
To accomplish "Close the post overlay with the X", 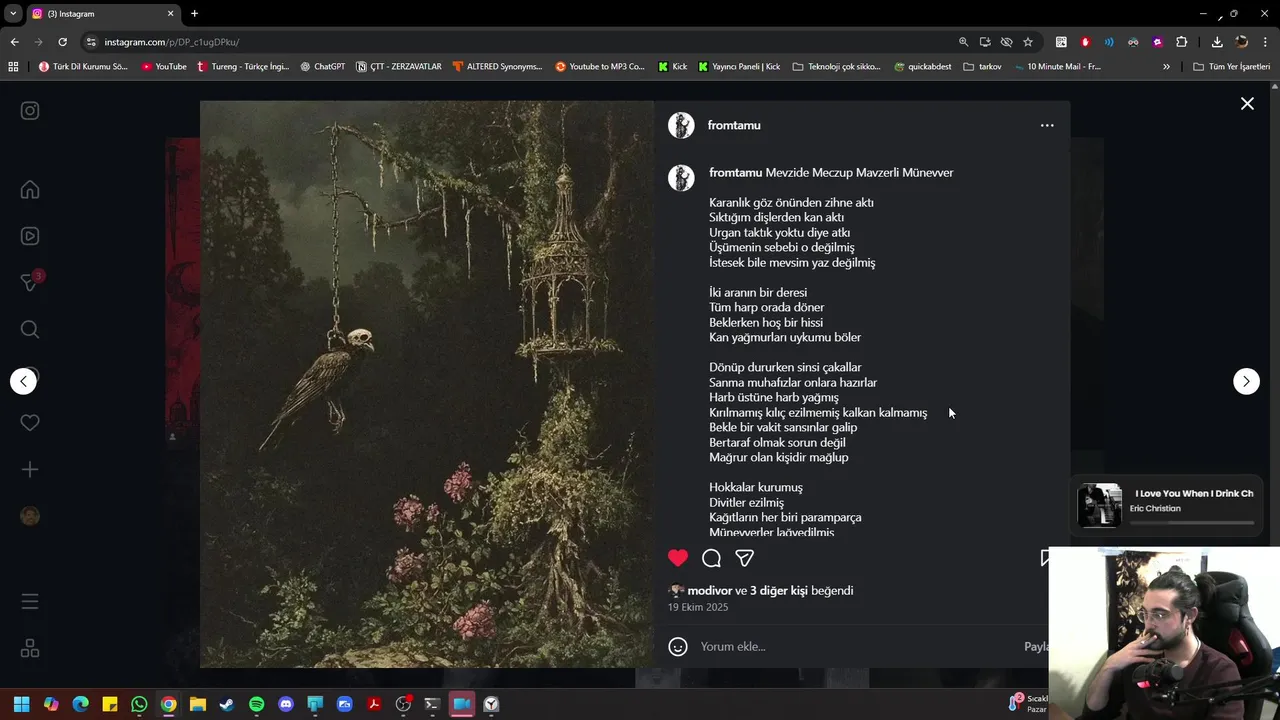I will tap(1247, 104).
